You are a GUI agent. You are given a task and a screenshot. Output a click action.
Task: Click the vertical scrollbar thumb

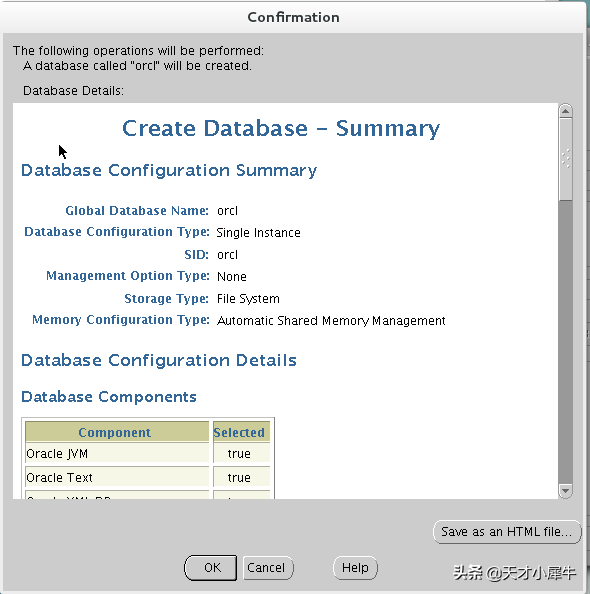(x=565, y=159)
